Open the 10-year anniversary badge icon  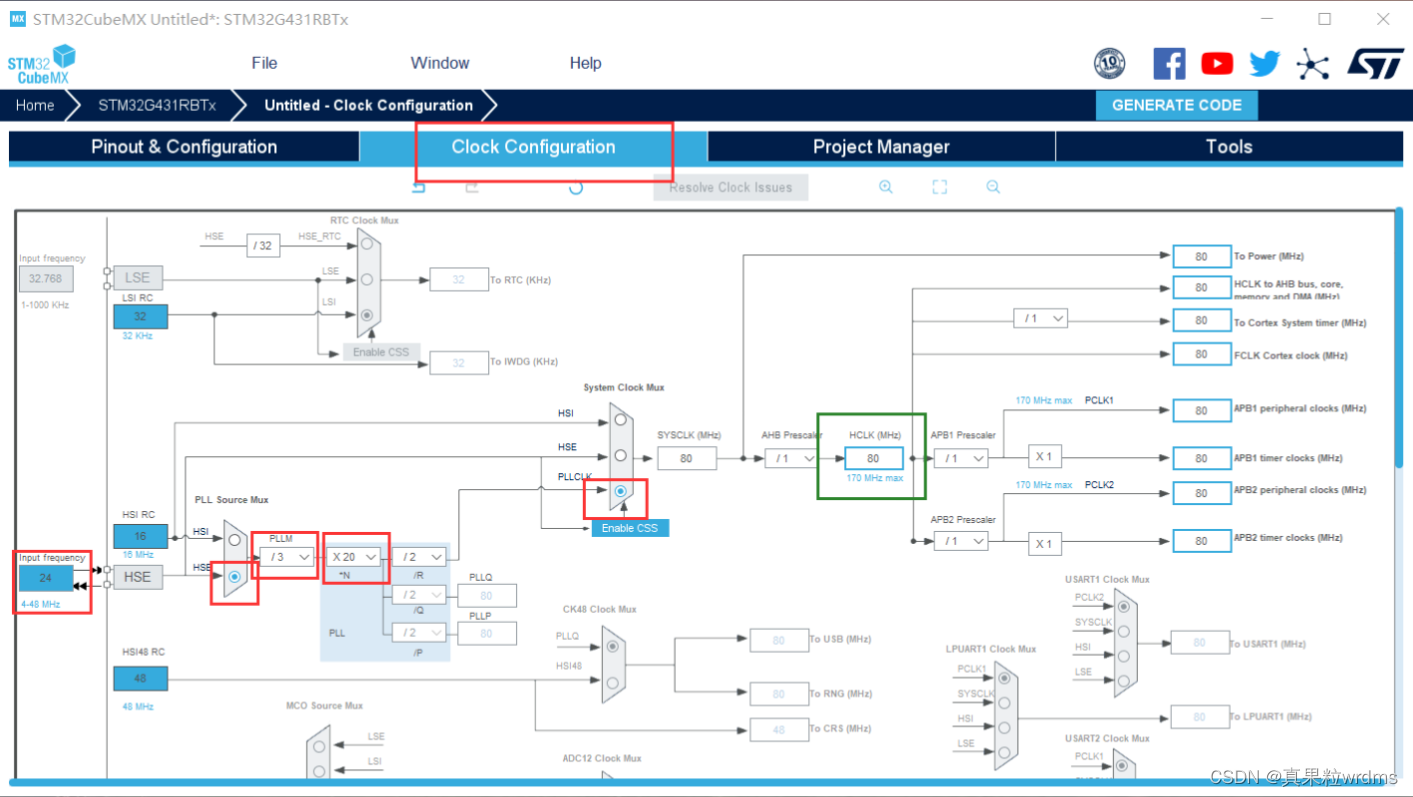tap(1109, 64)
